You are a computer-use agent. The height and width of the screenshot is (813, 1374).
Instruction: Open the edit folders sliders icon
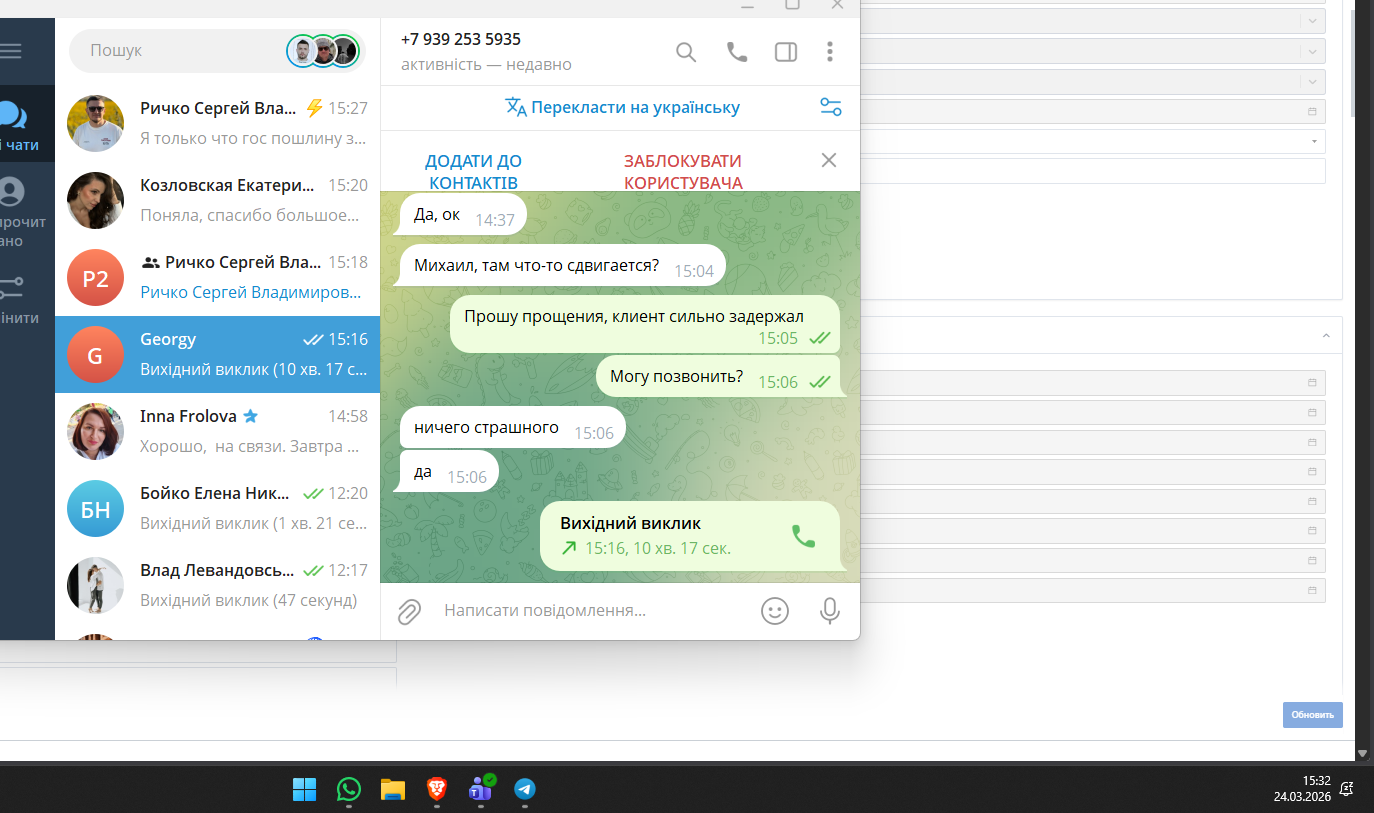point(11,289)
